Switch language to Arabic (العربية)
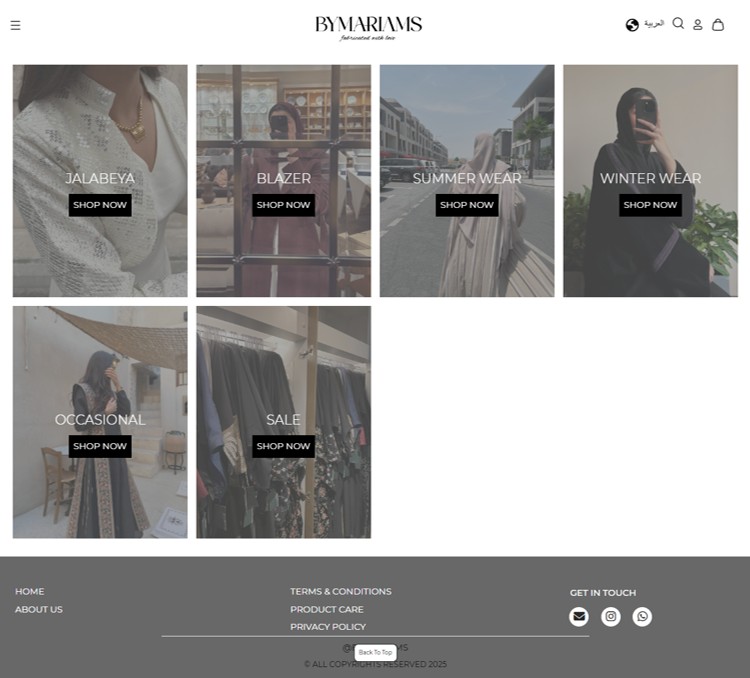 click(654, 23)
